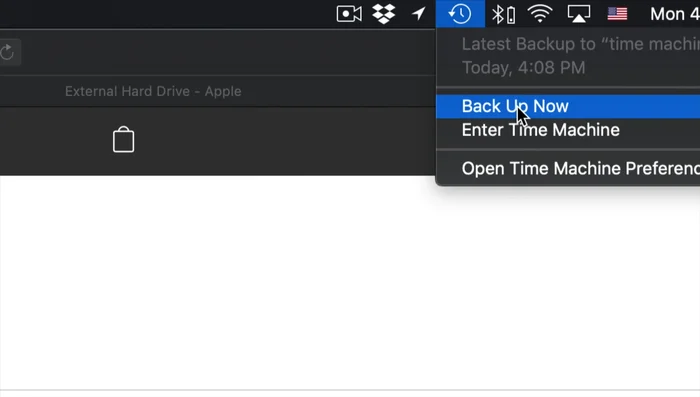Select the External Hard Drive - Apple tab
700x397 pixels.
pos(153,91)
